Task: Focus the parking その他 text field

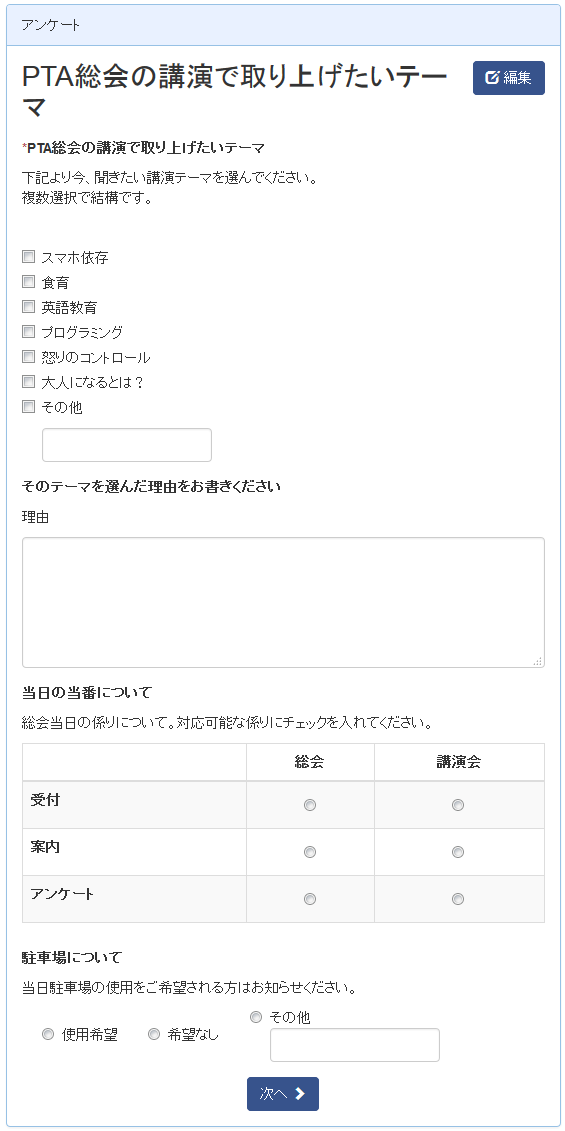Action: (354, 1045)
